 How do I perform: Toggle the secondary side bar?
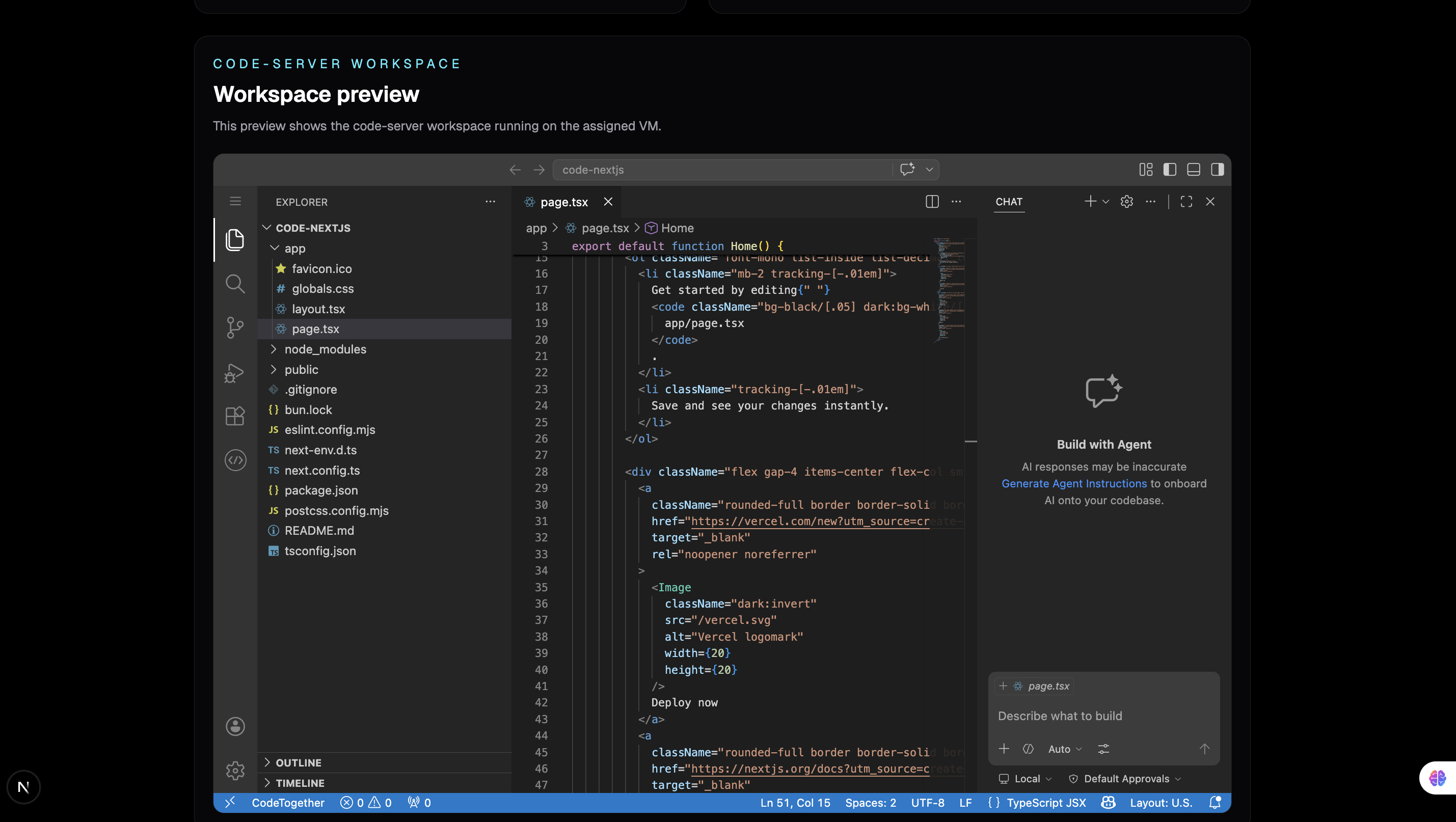(1217, 170)
